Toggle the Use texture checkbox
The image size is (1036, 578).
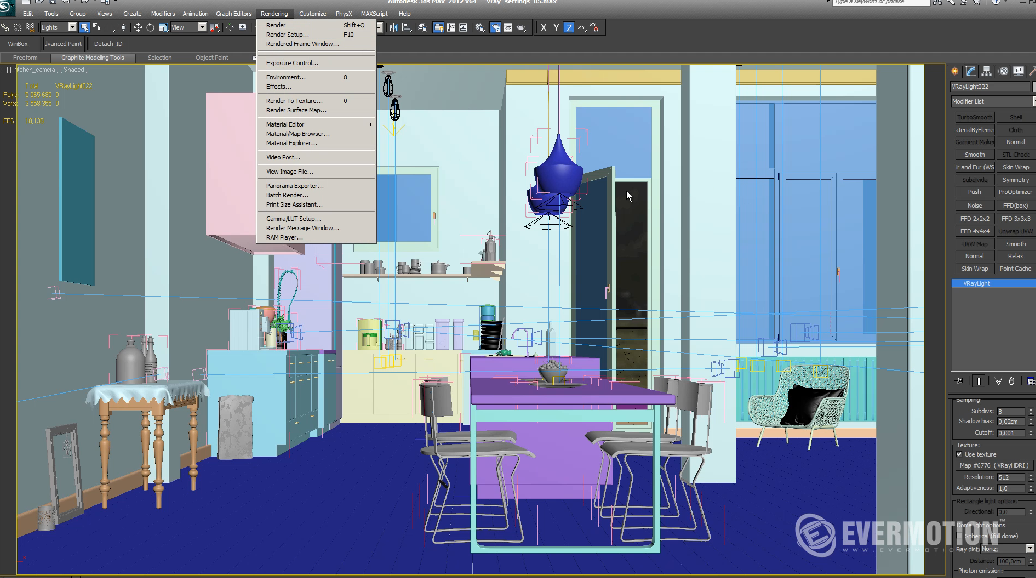959,454
